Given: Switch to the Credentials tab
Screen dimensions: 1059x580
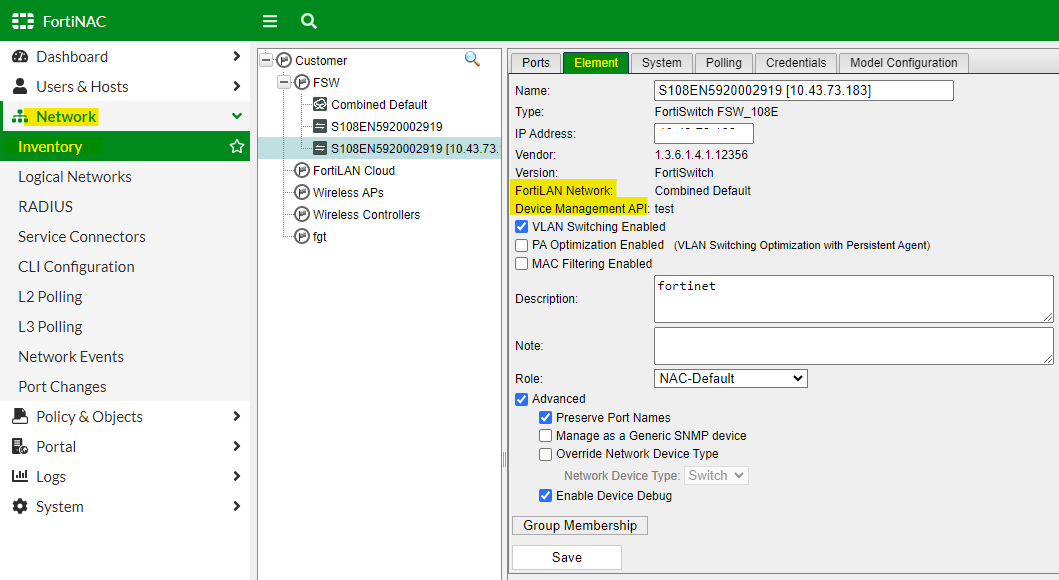Looking at the screenshot, I should pos(795,62).
